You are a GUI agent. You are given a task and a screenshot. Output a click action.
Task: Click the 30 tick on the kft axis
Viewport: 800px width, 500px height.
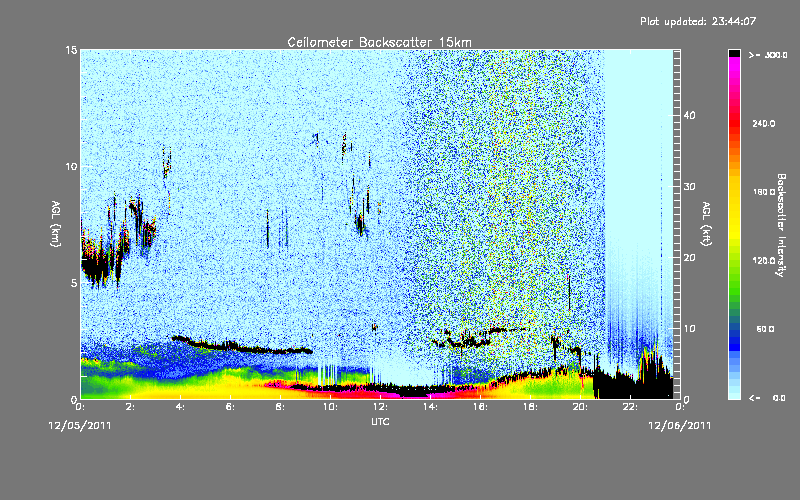click(689, 186)
